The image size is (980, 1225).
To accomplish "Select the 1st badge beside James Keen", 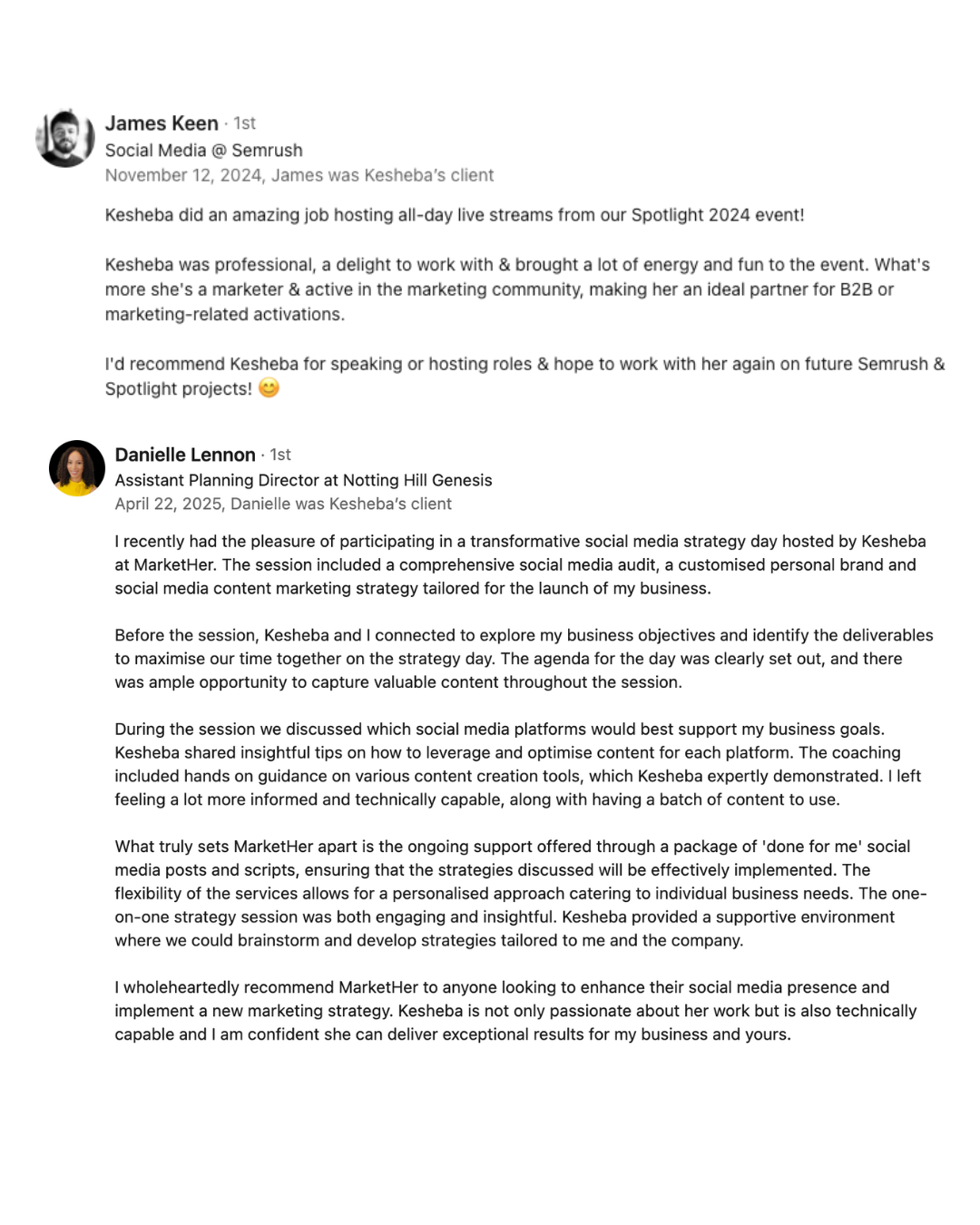I will pyautogui.click(x=244, y=123).
